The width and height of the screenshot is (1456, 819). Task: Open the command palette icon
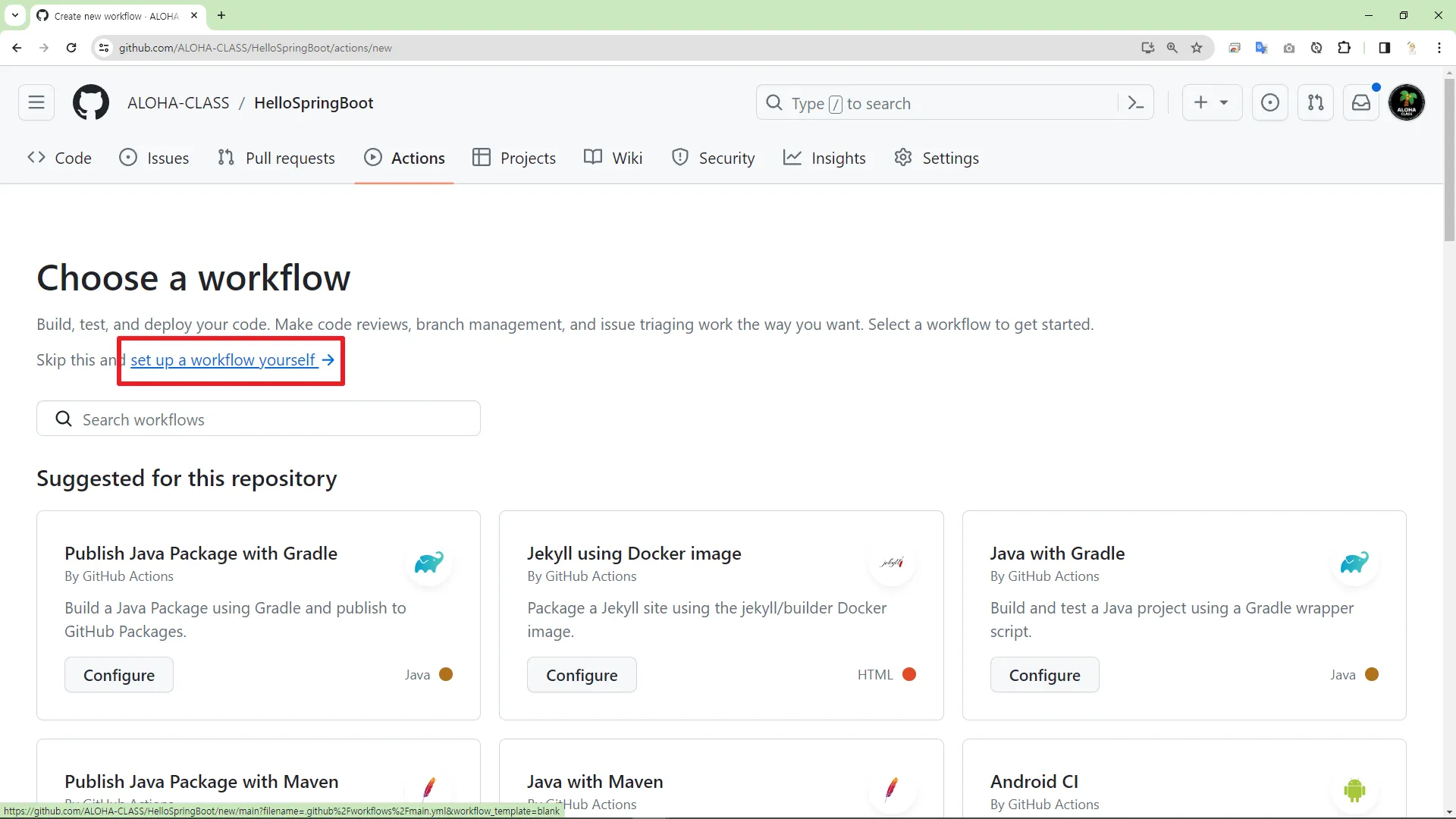click(x=1135, y=102)
